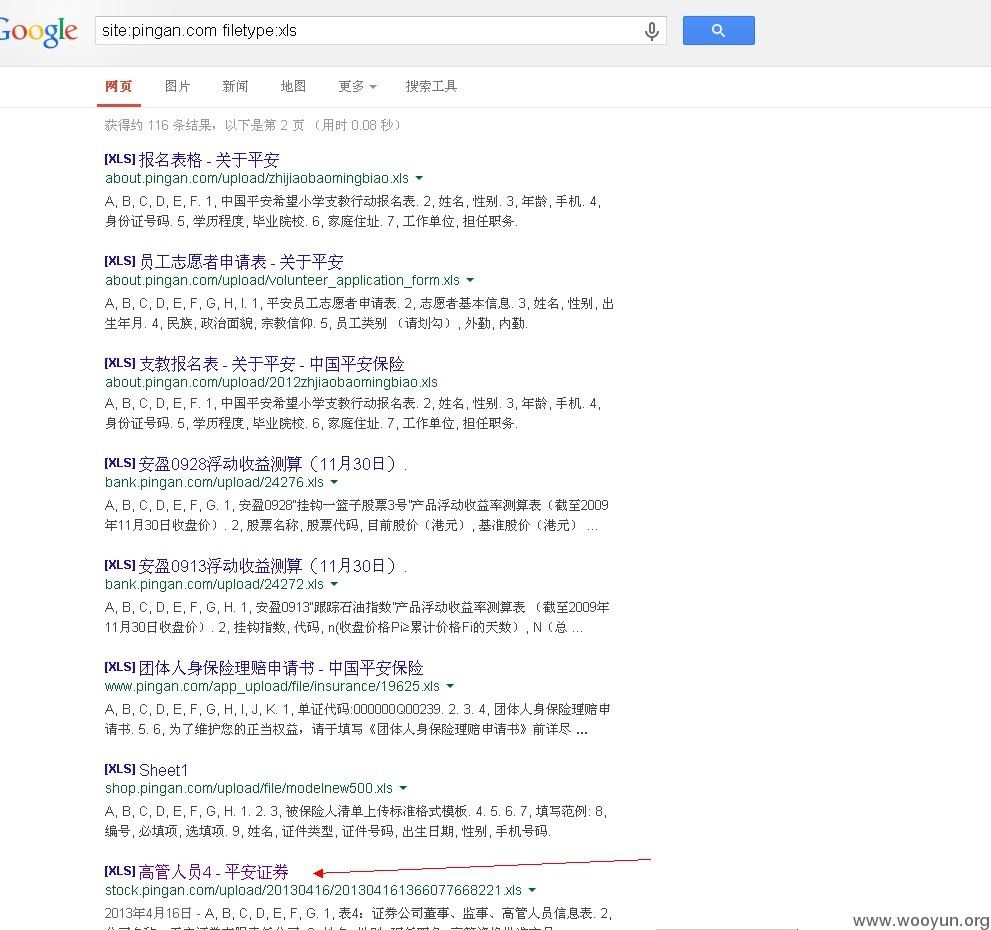The height and width of the screenshot is (930, 991).
Task: Switch to the 新闻 tab
Action: [x=235, y=87]
